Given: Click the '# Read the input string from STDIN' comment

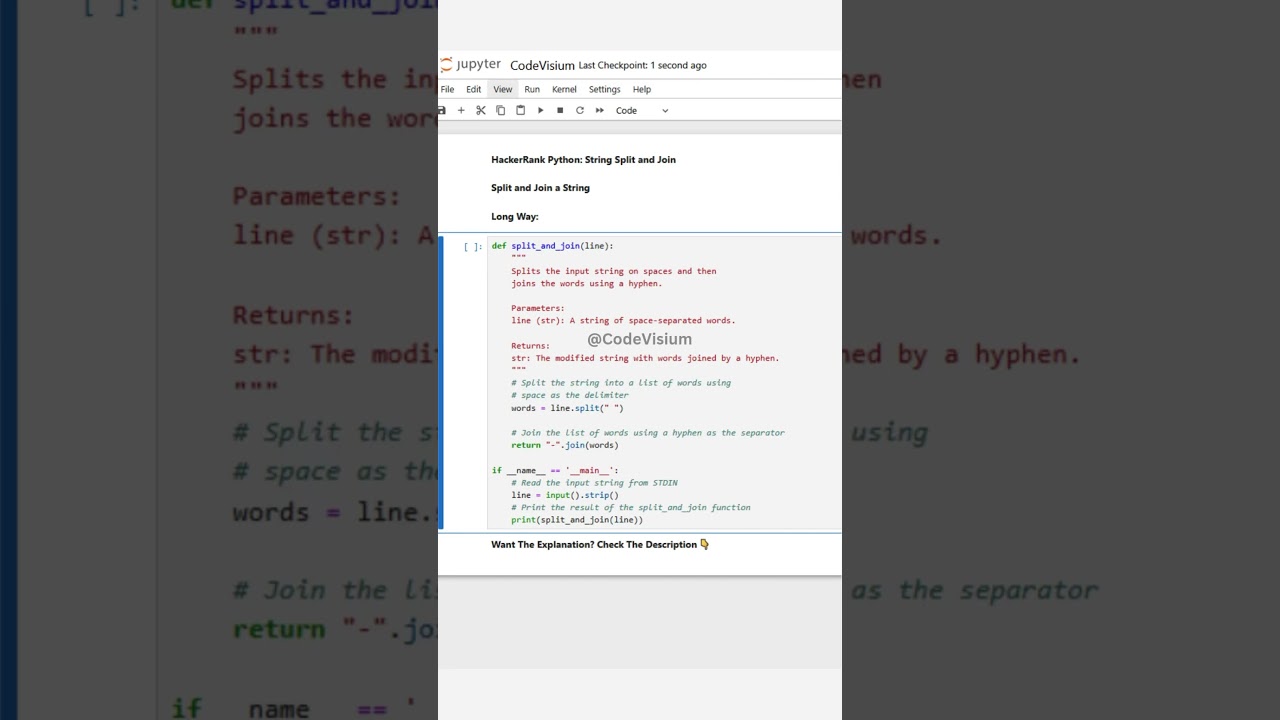Looking at the screenshot, I should [594, 483].
